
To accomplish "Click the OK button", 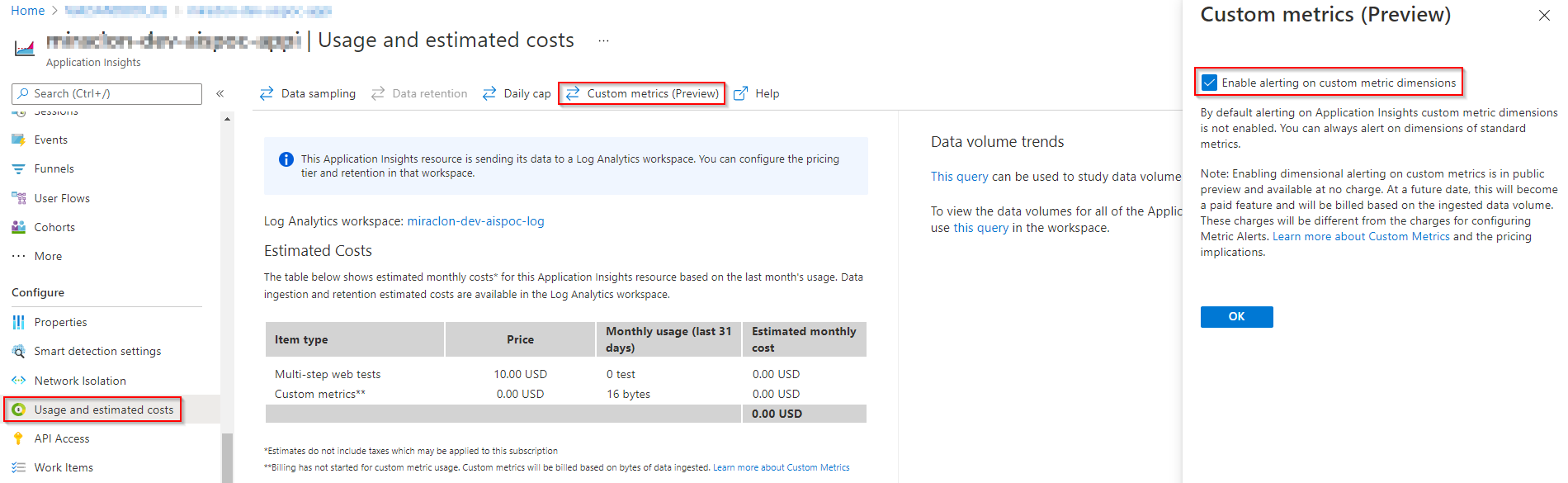I will [x=1236, y=316].
